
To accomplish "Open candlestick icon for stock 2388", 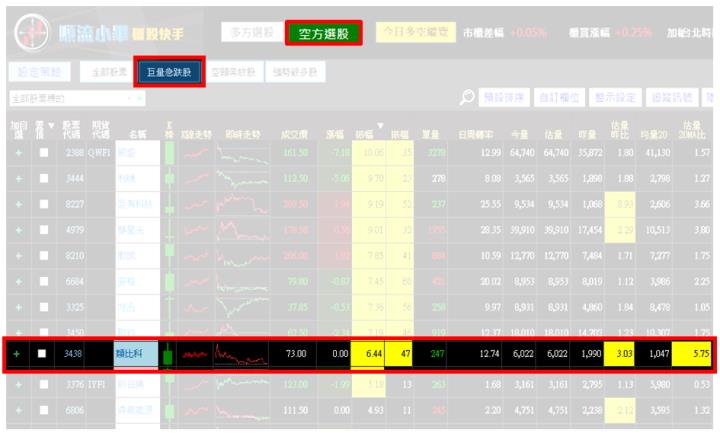I will click(169, 152).
